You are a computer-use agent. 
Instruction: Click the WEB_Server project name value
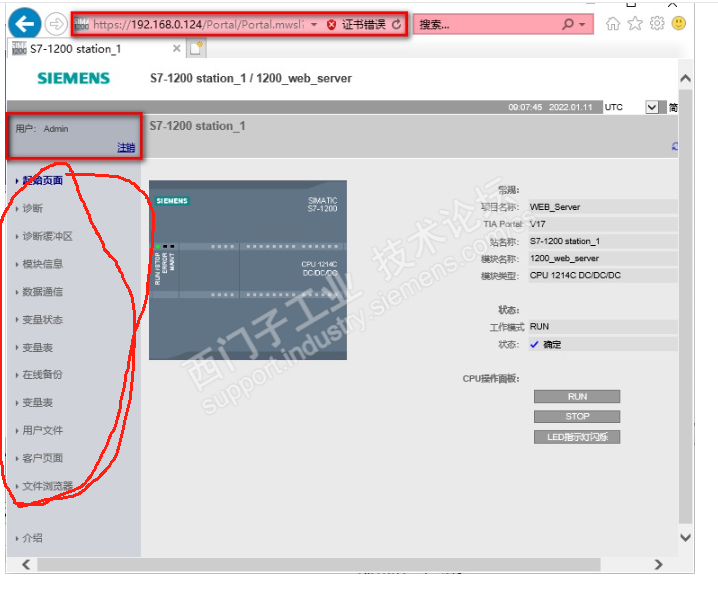pos(555,207)
